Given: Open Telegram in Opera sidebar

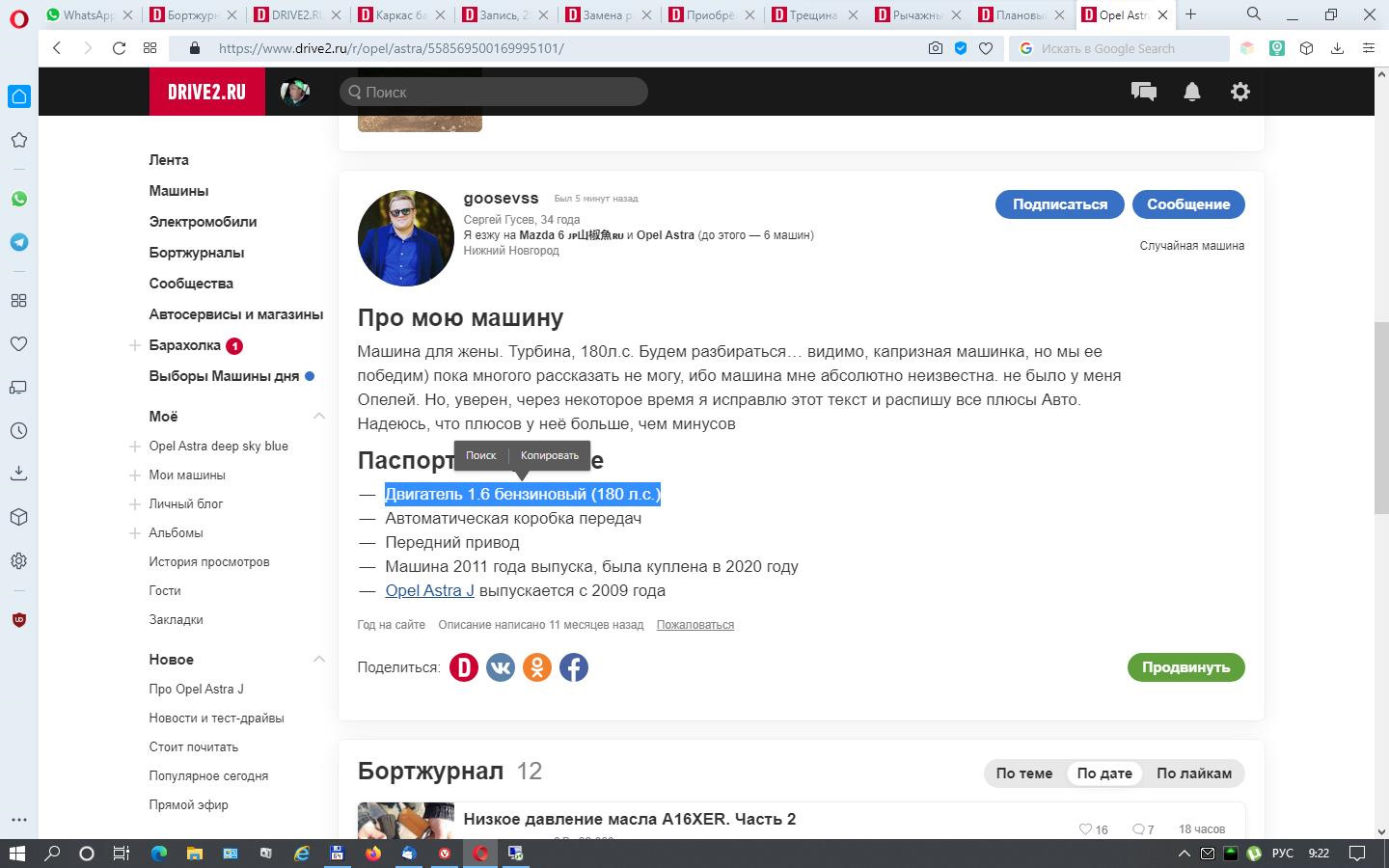Looking at the screenshot, I should 18,242.
